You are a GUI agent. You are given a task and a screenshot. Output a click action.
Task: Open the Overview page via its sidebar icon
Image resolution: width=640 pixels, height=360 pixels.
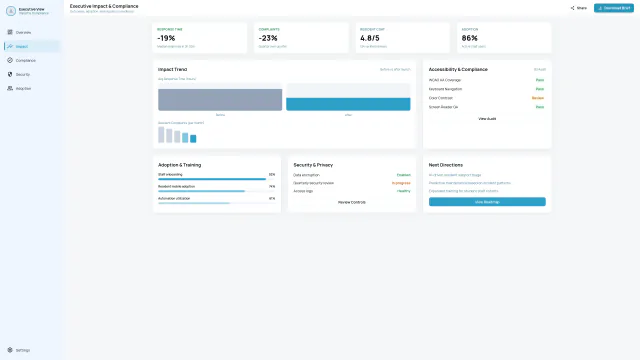pyautogui.click(x=10, y=32)
